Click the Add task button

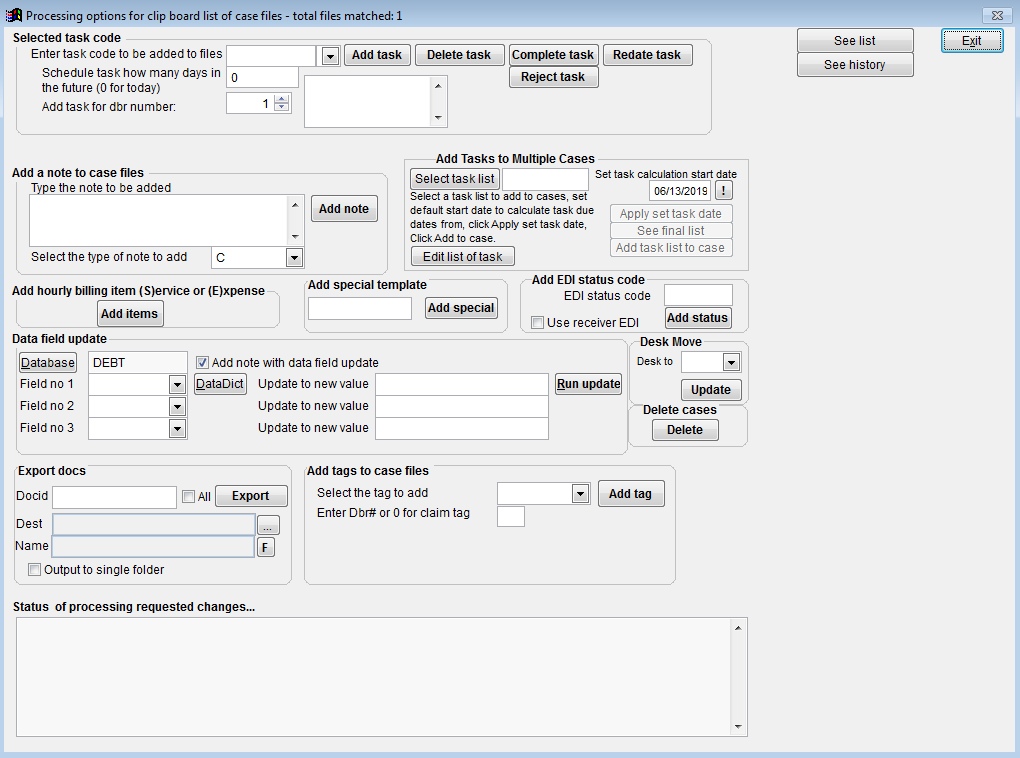[377, 55]
